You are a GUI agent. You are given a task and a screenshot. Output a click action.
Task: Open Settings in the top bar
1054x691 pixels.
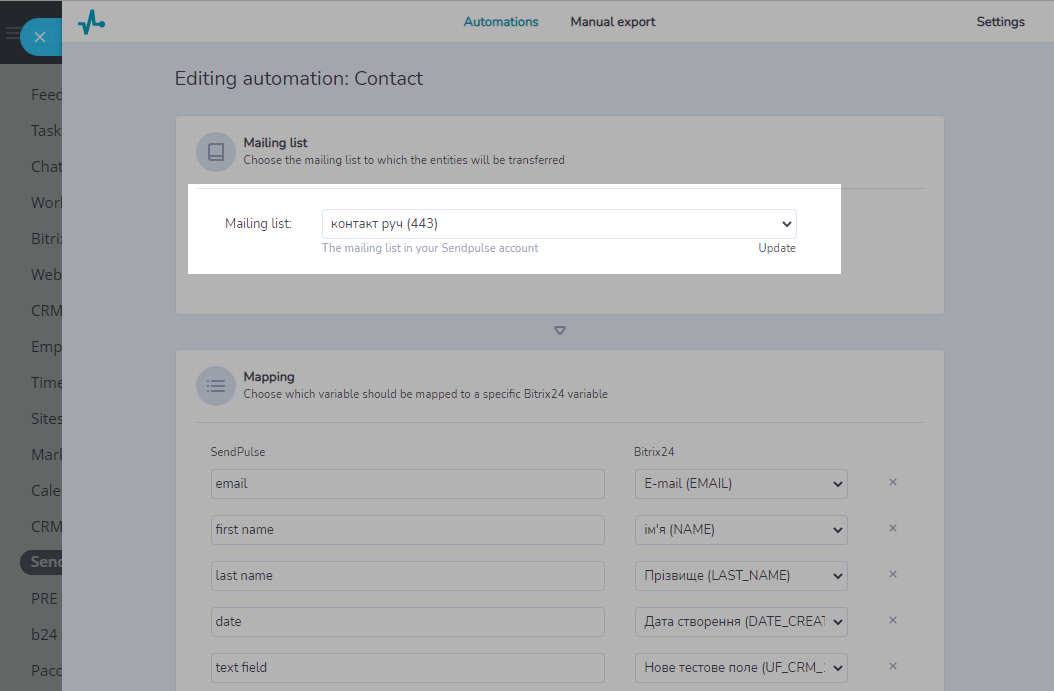(1000, 22)
